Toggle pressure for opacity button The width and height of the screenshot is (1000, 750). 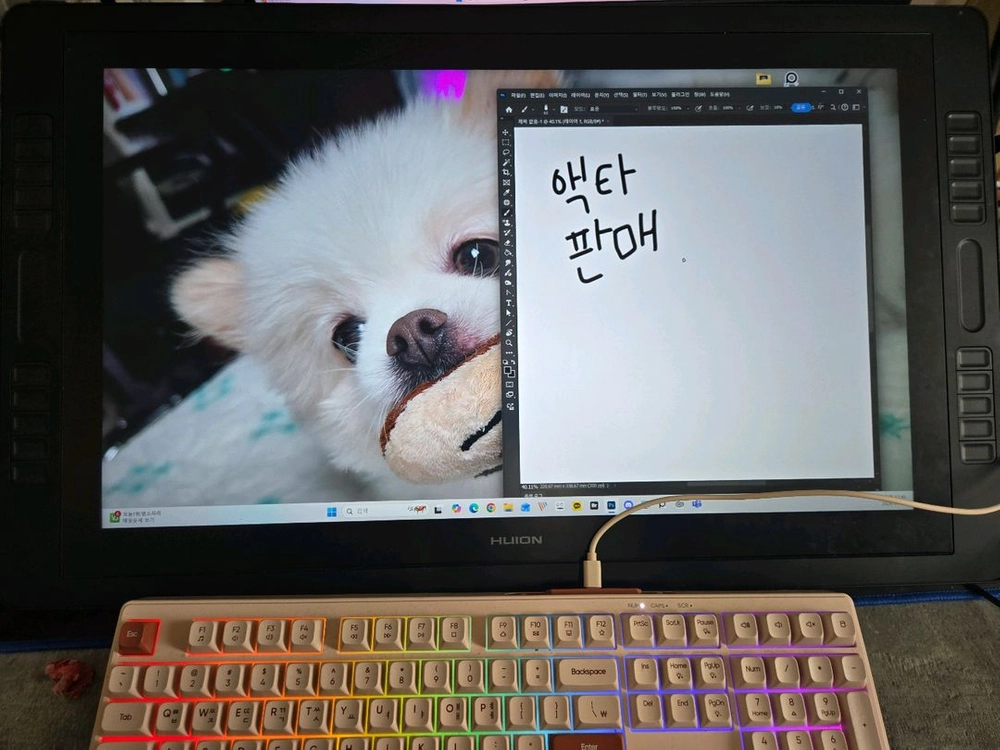pos(698,108)
